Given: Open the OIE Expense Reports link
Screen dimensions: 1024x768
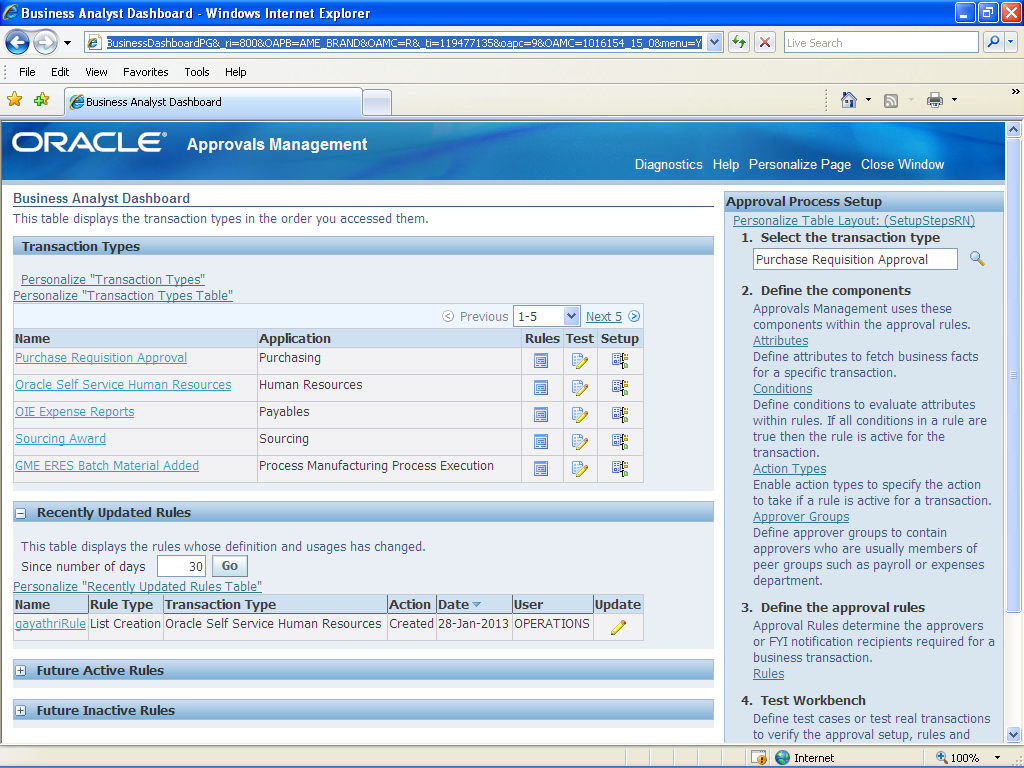Looking at the screenshot, I should pyautogui.click(x=75, y=412).
